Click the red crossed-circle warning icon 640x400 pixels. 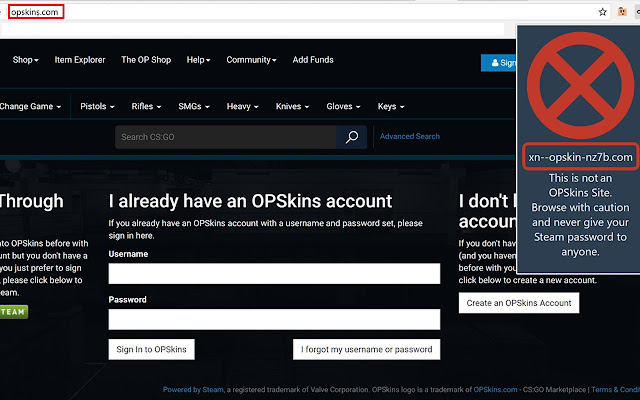point(580,85)
